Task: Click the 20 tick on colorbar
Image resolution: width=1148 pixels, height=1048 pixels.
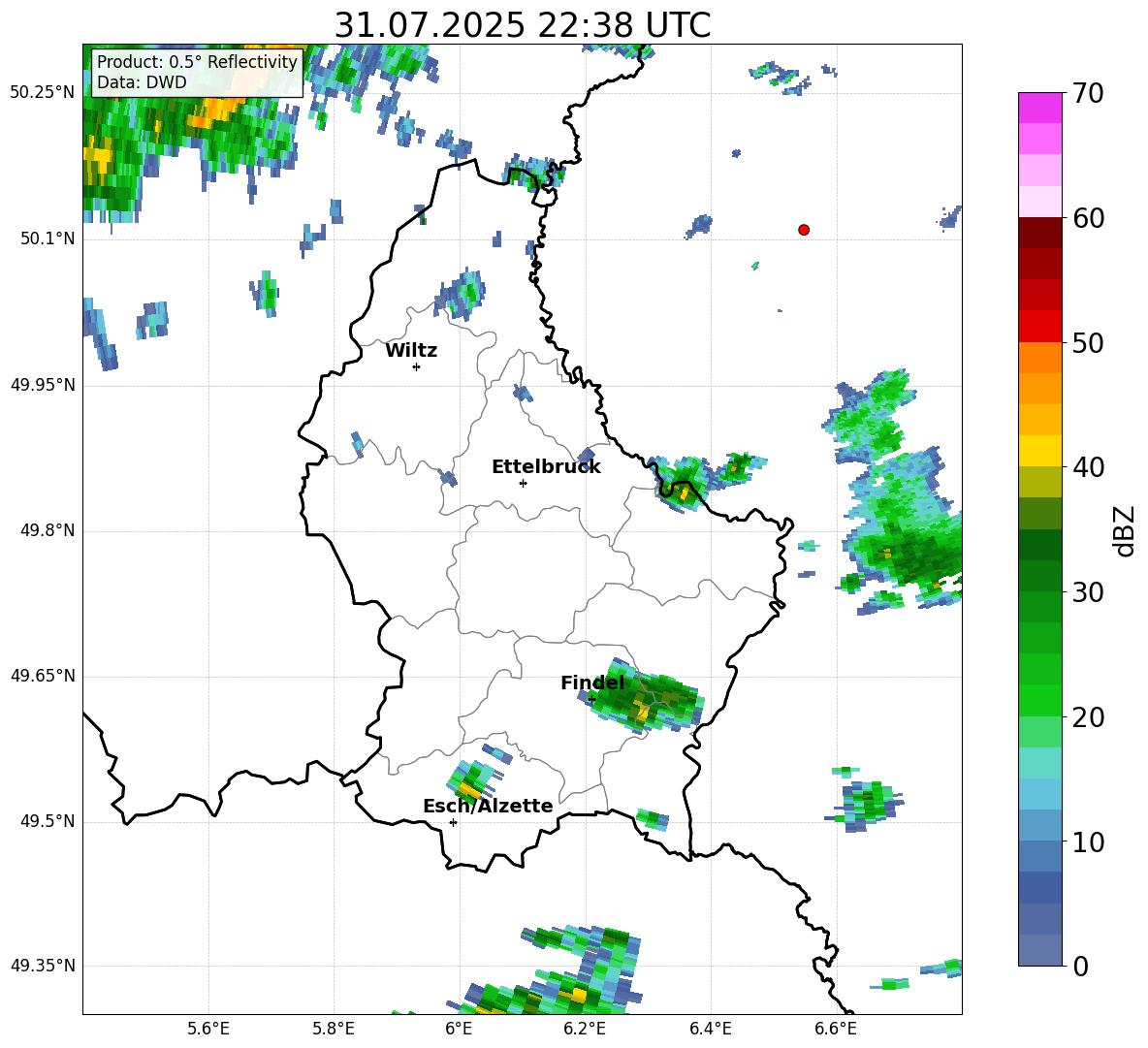Action: pyautogui.click(x=1087, y=716)
